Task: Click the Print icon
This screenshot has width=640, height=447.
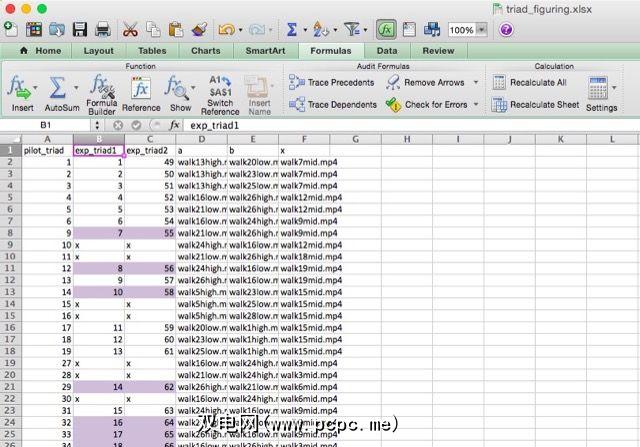Action: click(x=103, y=29)
